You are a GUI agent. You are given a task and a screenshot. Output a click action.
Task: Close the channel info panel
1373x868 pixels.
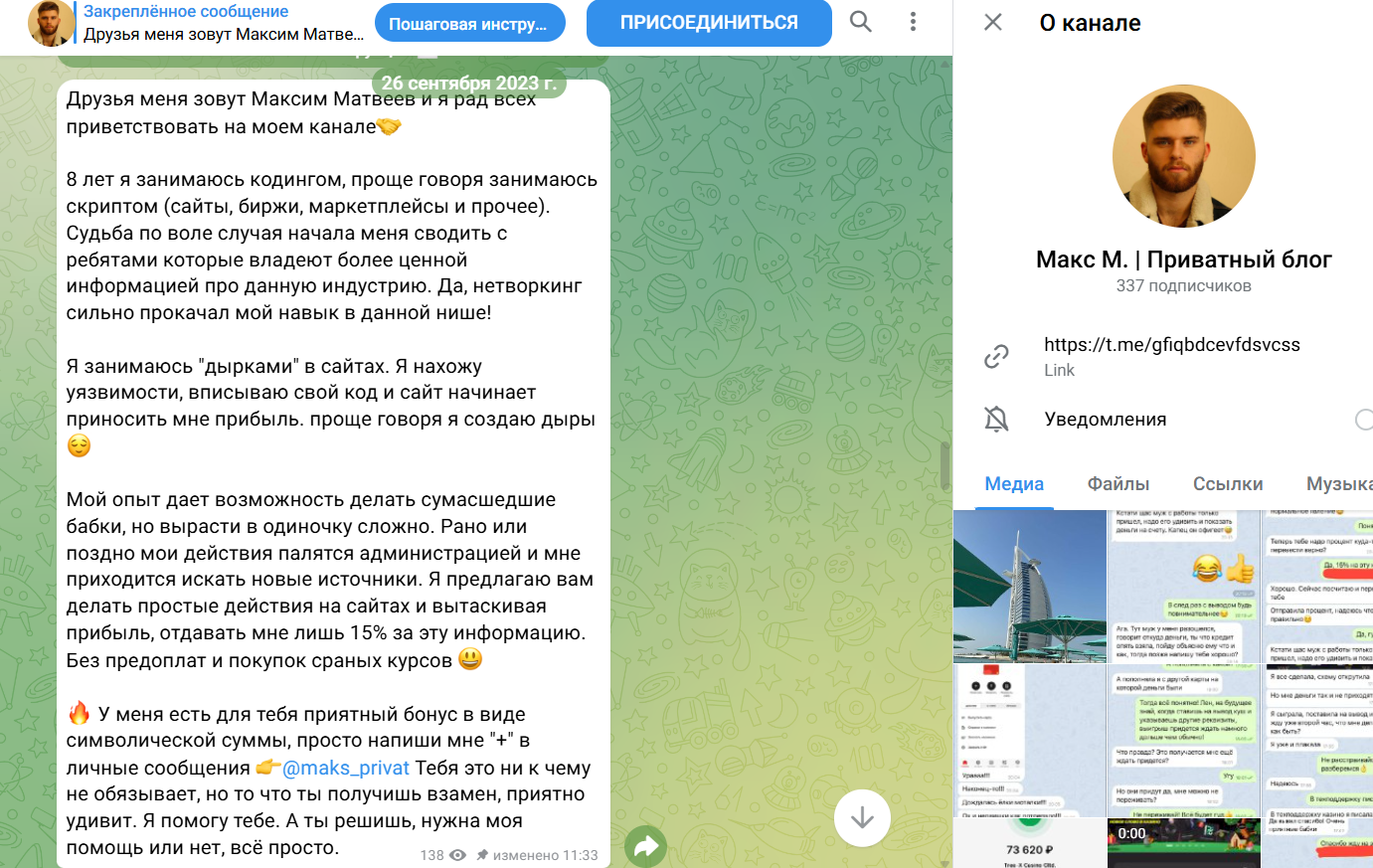tap(993, 22)
